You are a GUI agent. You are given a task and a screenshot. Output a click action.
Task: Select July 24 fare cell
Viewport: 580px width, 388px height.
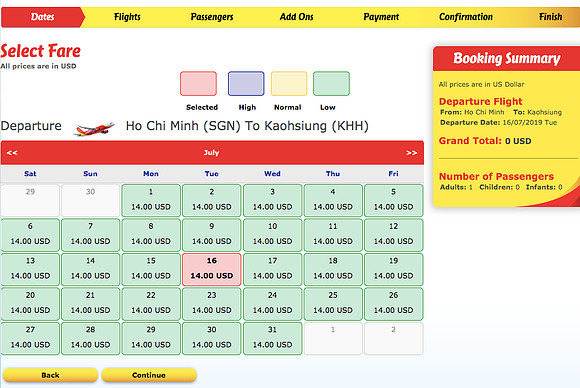click(272, 304)
